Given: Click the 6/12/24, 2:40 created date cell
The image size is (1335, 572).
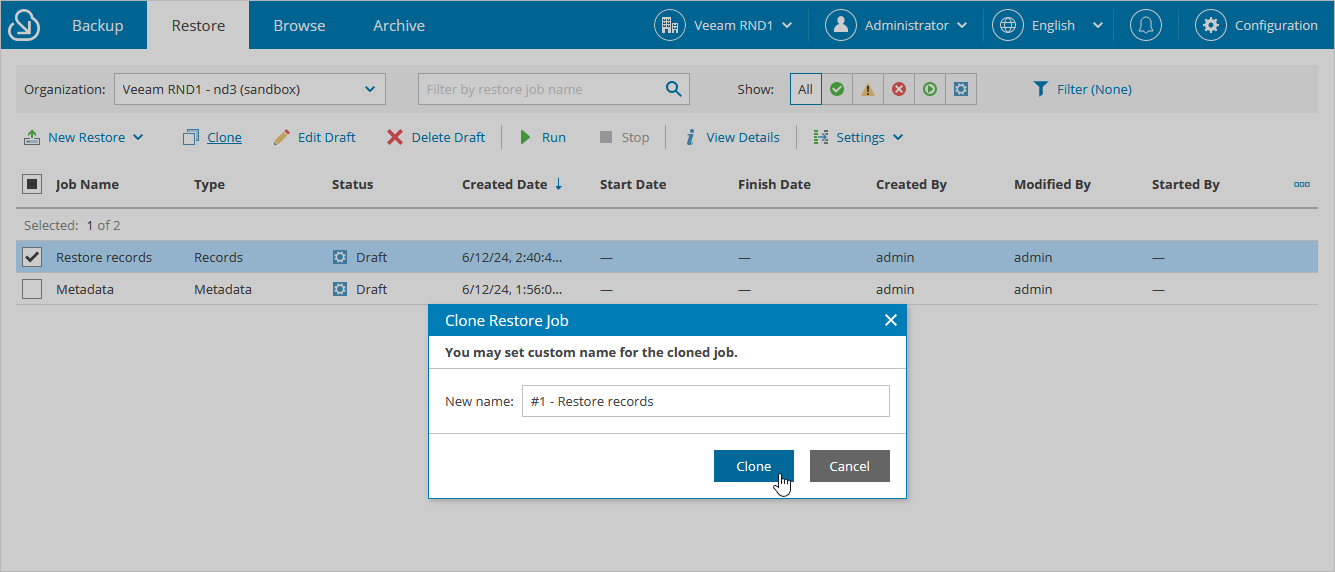Looking at the screenshot, I should [x=512, y=257].
